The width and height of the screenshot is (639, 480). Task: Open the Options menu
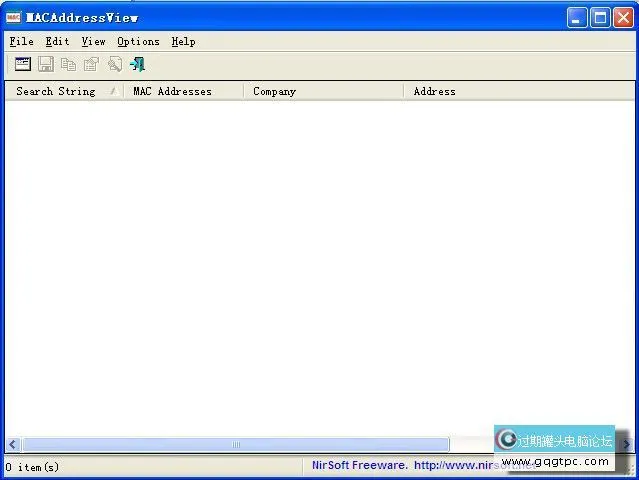click(x=138, y=42)
